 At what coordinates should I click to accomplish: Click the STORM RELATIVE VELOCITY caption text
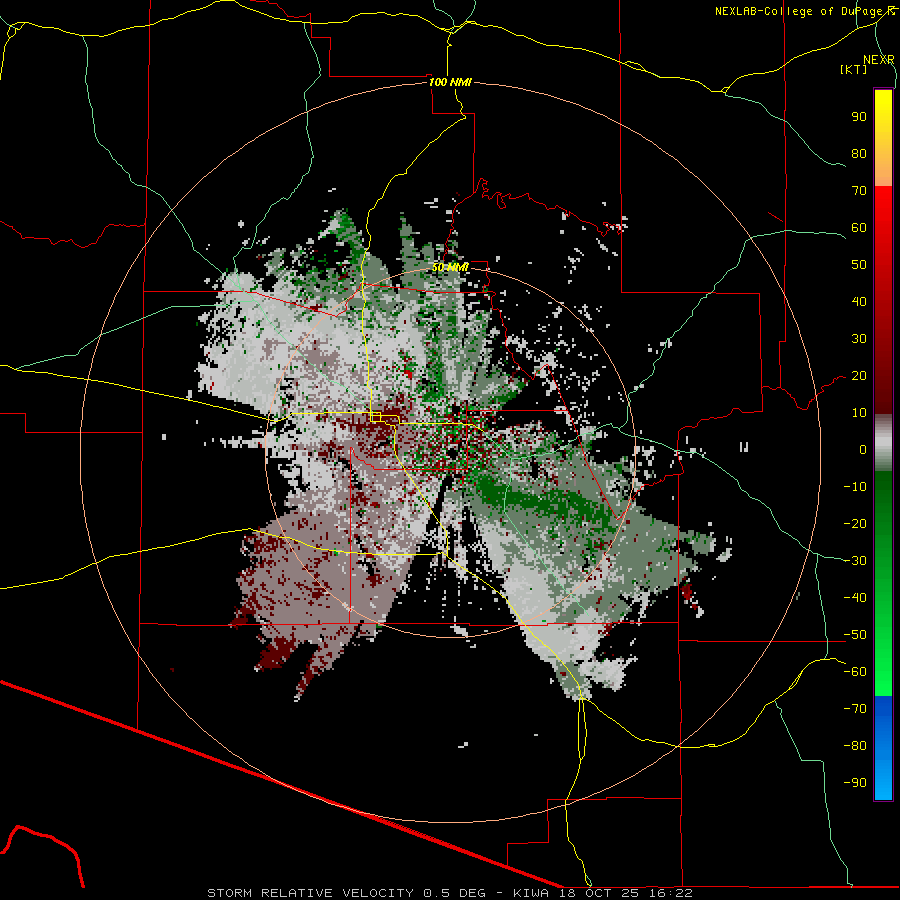click(310, 893)
